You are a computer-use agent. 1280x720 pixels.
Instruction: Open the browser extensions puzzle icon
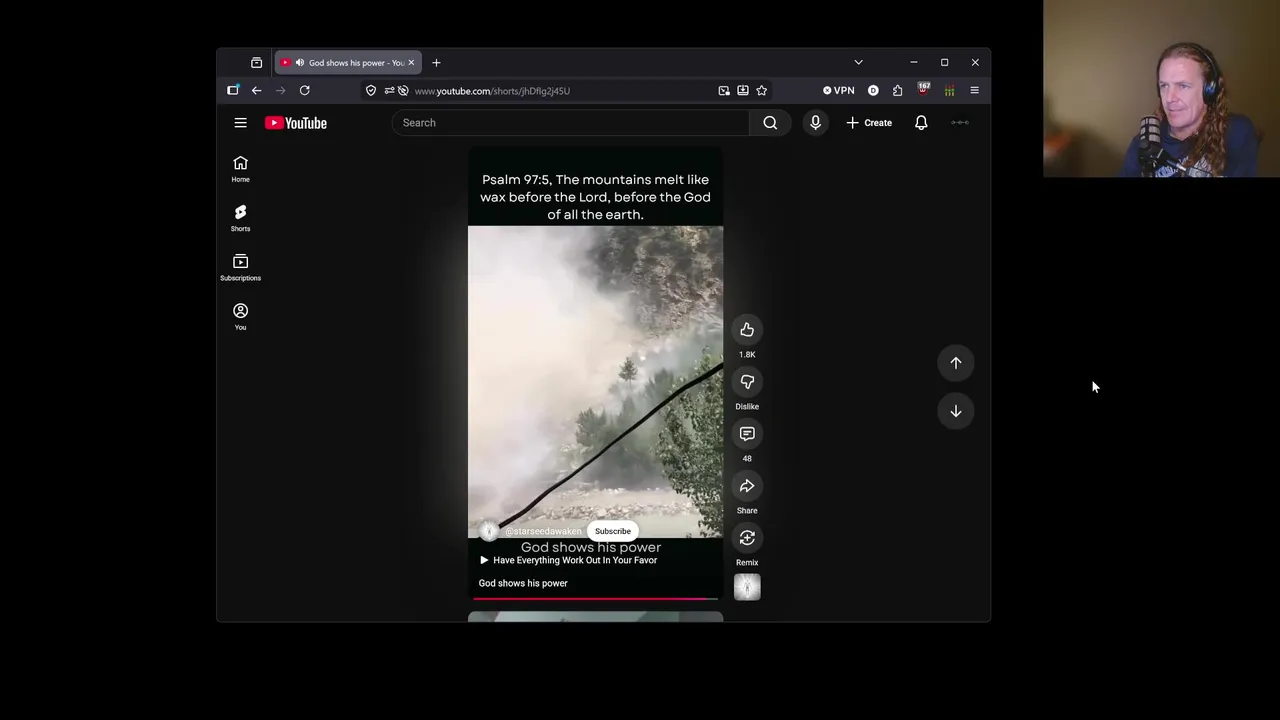[897, 90]
